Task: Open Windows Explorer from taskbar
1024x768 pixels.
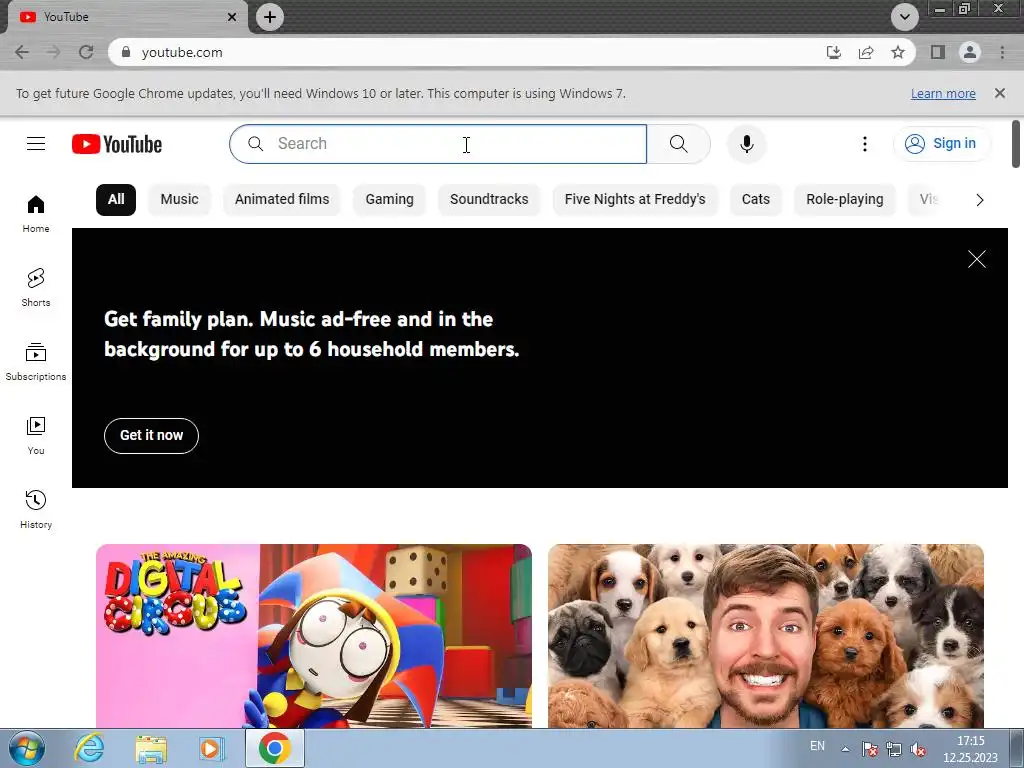Action: pos(151,748)
